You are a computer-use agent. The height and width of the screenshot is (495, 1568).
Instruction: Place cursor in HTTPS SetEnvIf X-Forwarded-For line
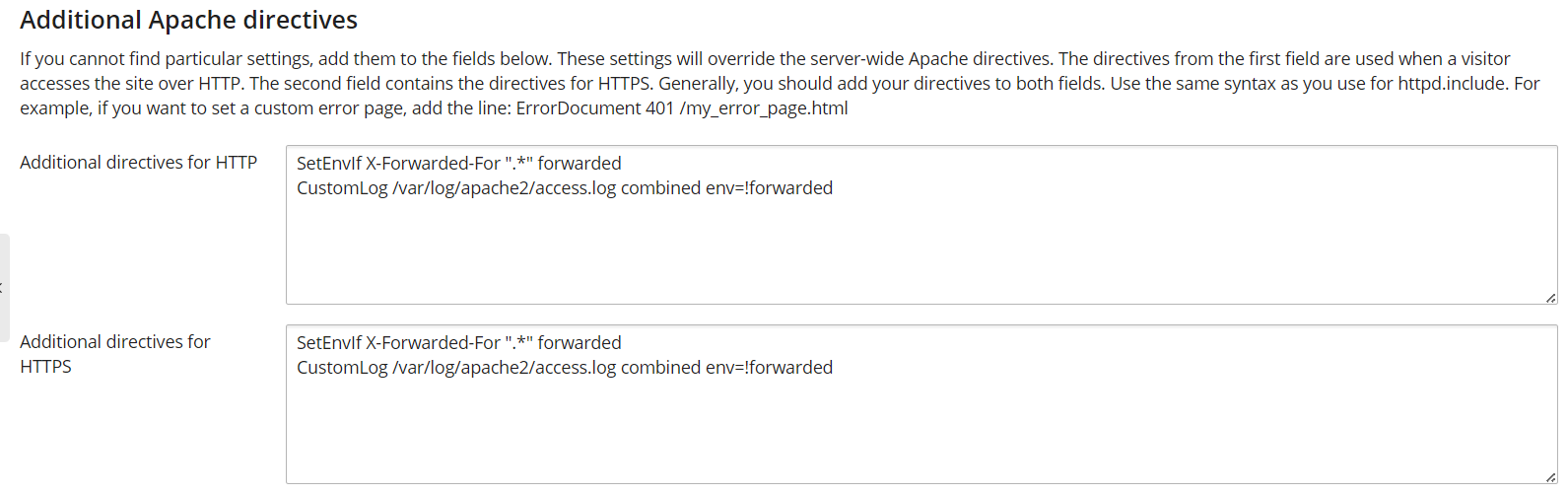459,343
